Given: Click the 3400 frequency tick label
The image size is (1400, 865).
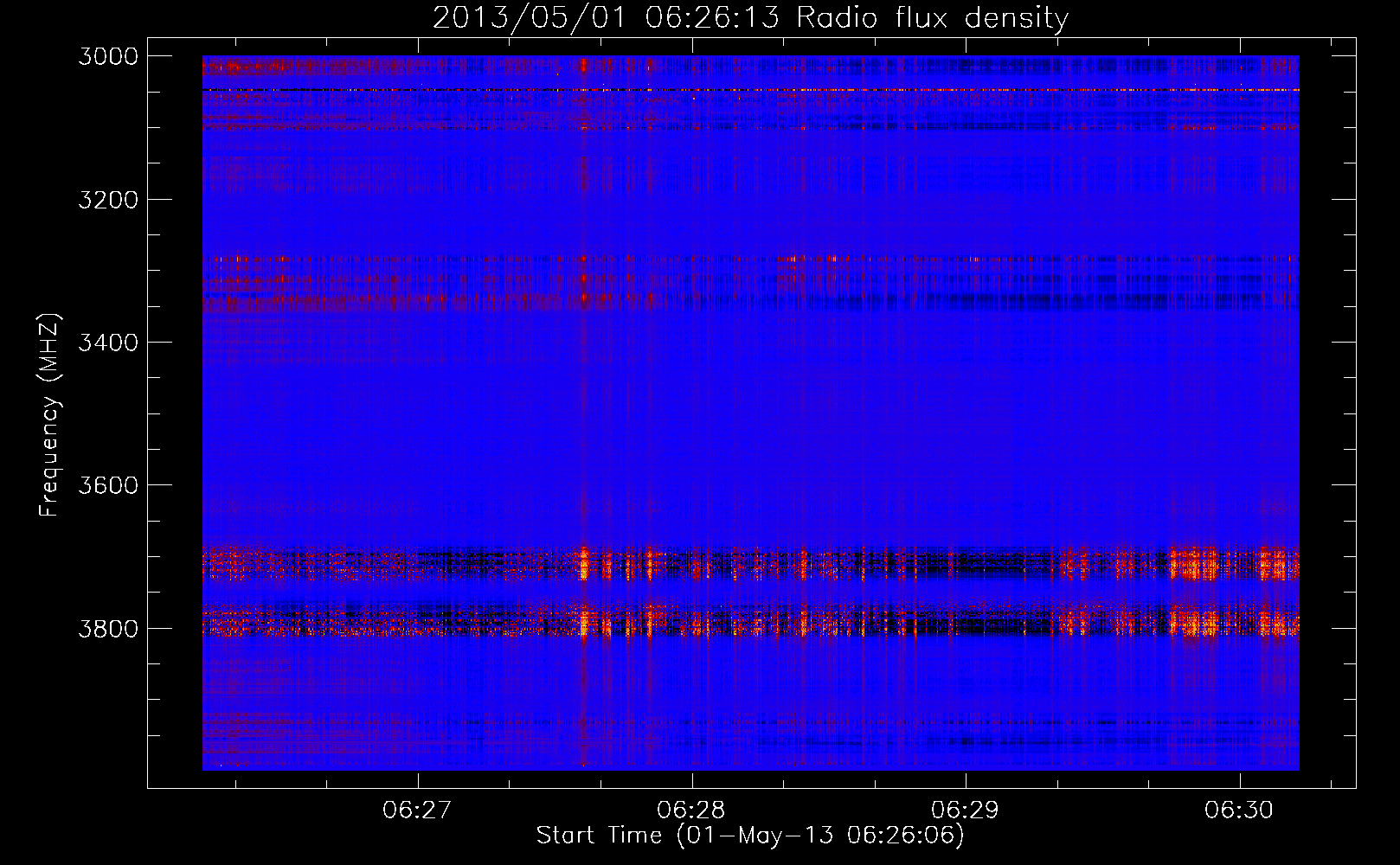Looking at the screenshot, I should click(108, 343).
